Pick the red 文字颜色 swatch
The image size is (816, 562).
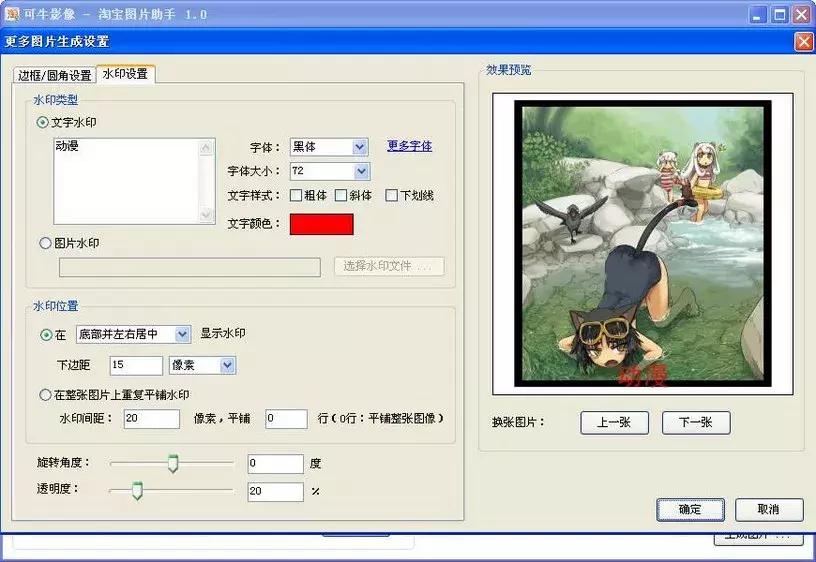click(x=322, y=224)
